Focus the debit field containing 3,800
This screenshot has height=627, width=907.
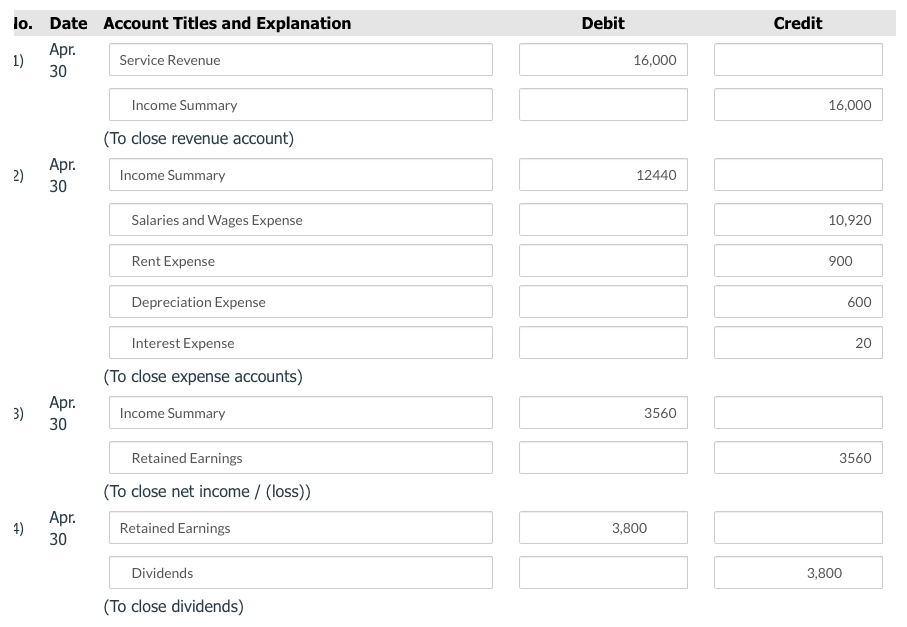pyautogui.click(x=603, y=528)
